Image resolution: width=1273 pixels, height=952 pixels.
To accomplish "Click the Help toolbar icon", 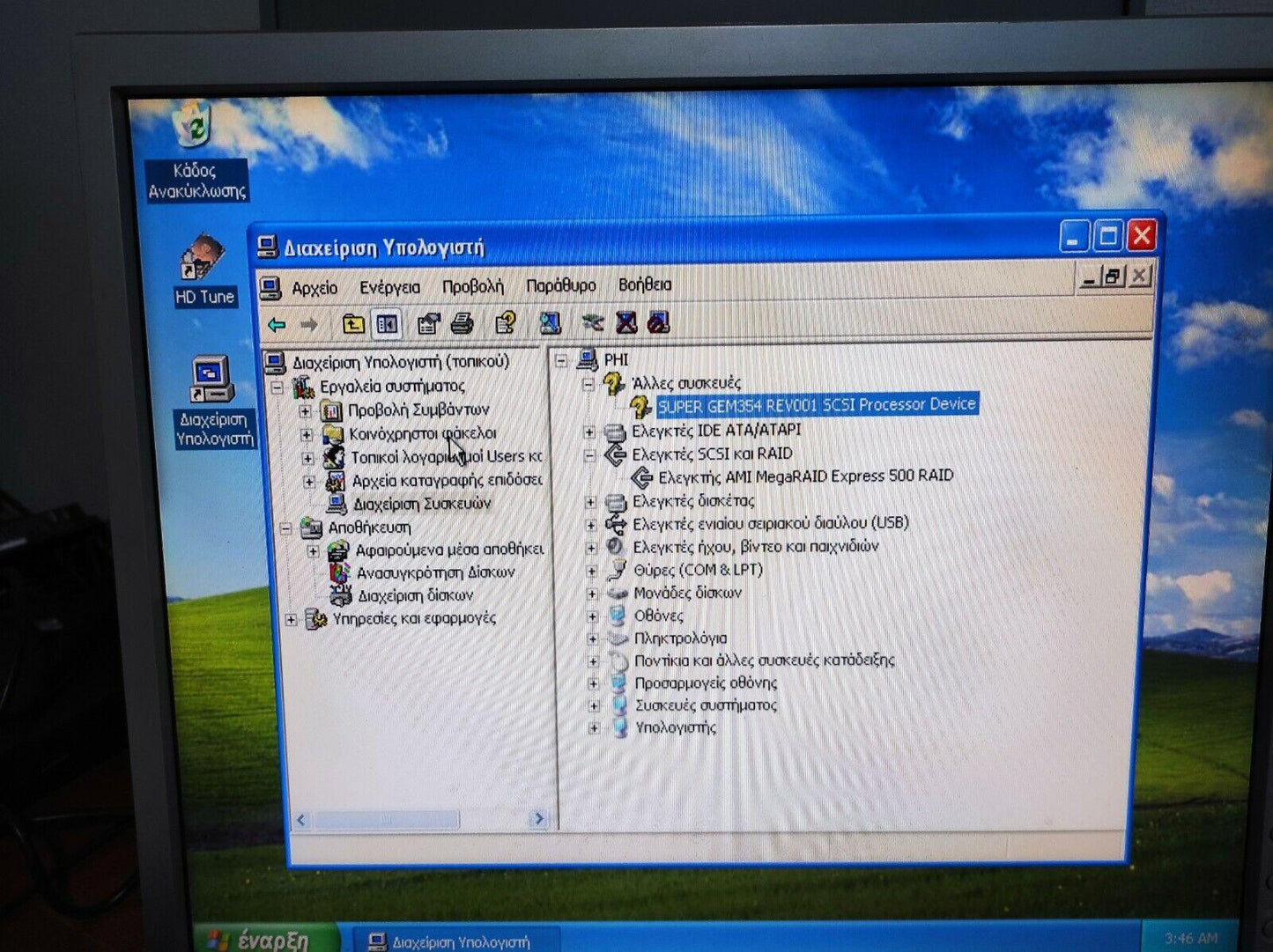I will click(x=505, y=324).
